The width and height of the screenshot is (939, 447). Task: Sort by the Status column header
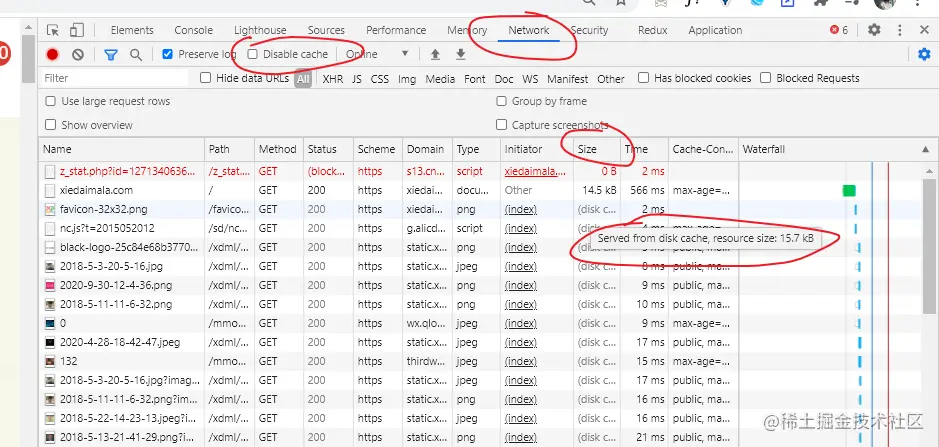click(328, 149)
